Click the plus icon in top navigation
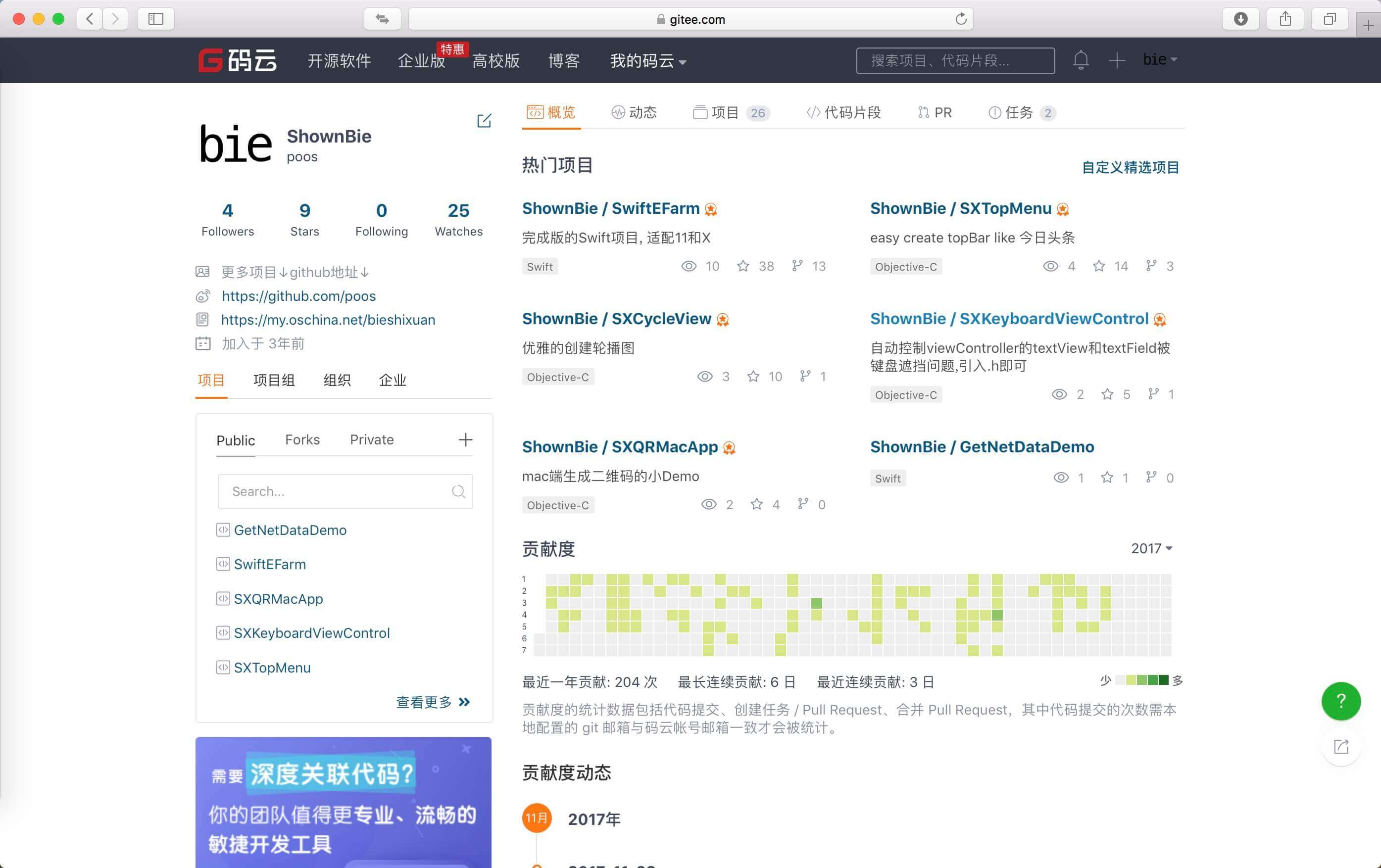Viewport: 1381px width, 868px height. click(x=1116, y=60)
